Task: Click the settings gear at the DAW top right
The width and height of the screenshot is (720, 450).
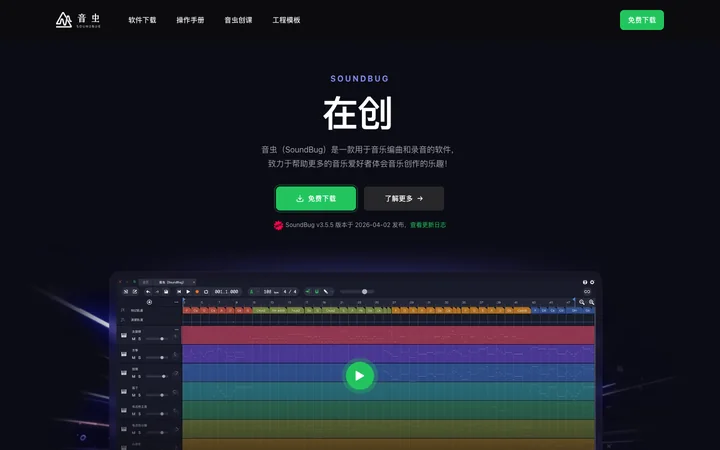Action: click(x=592, y=282)
